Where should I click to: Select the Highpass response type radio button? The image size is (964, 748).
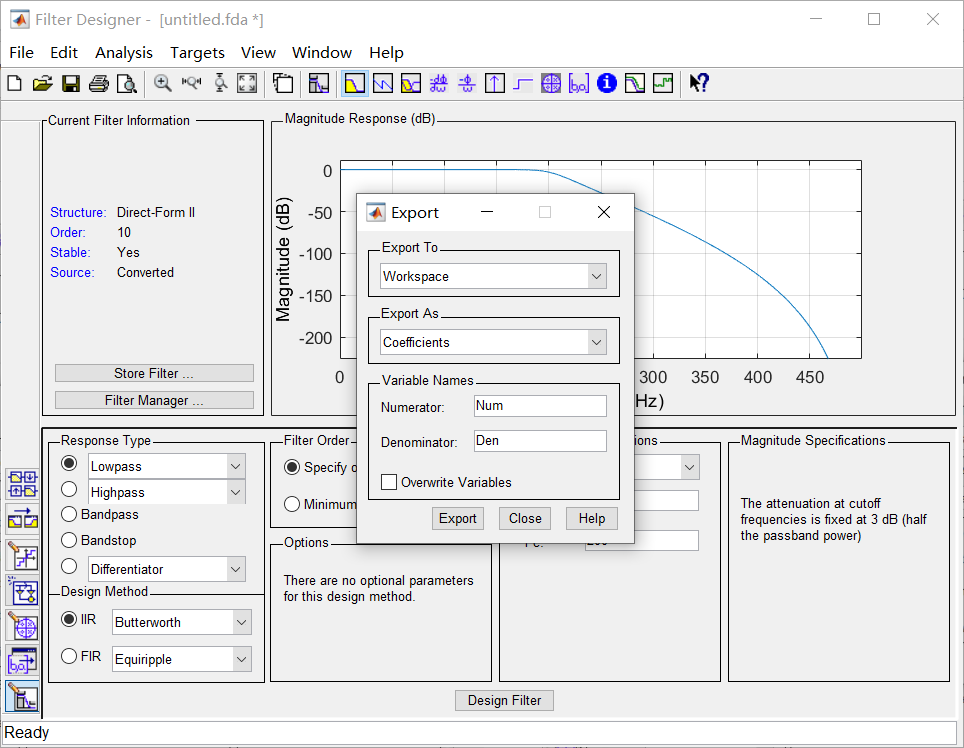(x=69, y=489)
